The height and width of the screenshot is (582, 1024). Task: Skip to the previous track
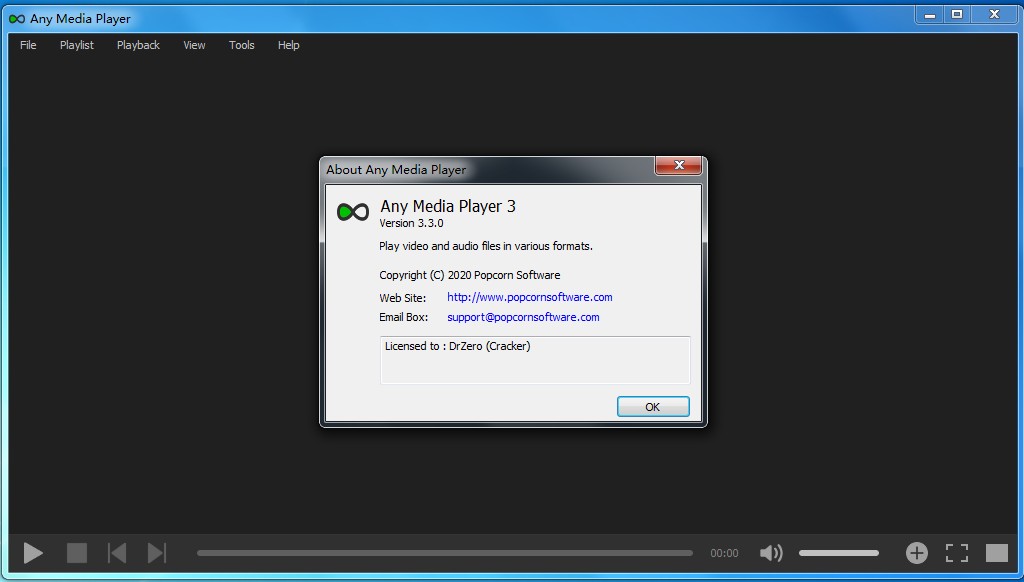coord(117,553)
